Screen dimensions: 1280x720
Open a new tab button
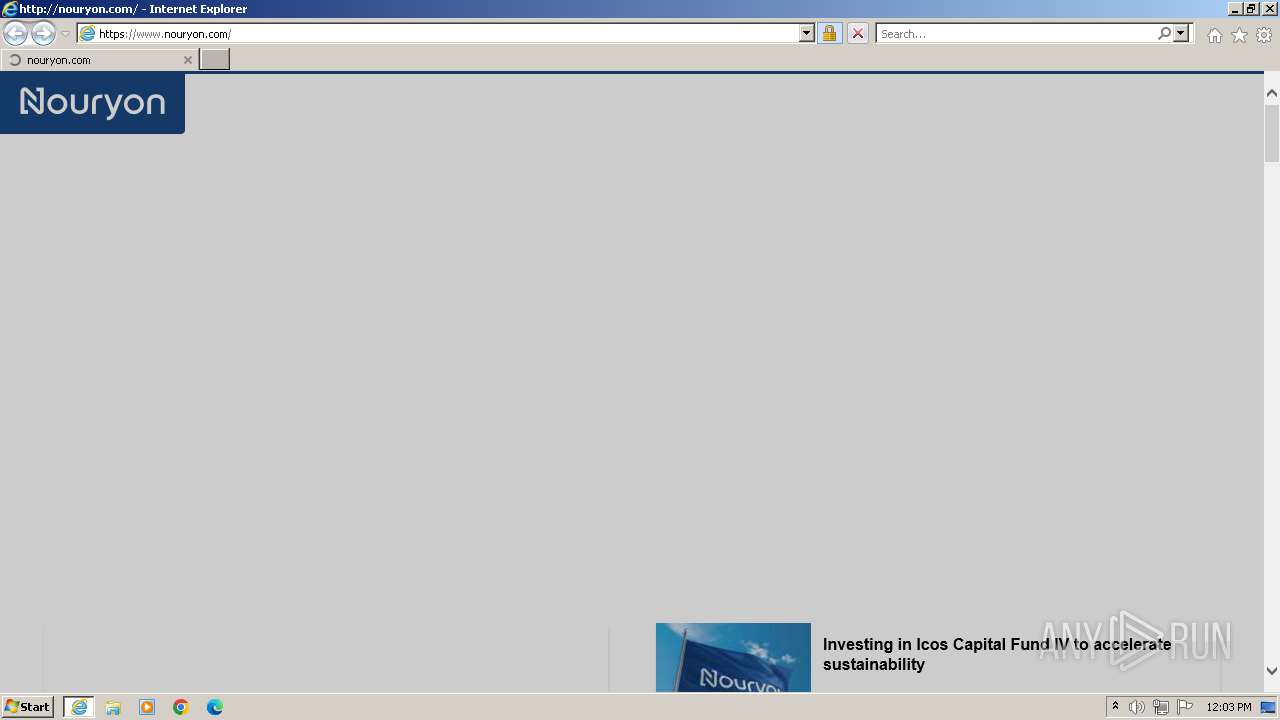coord(215,60)
